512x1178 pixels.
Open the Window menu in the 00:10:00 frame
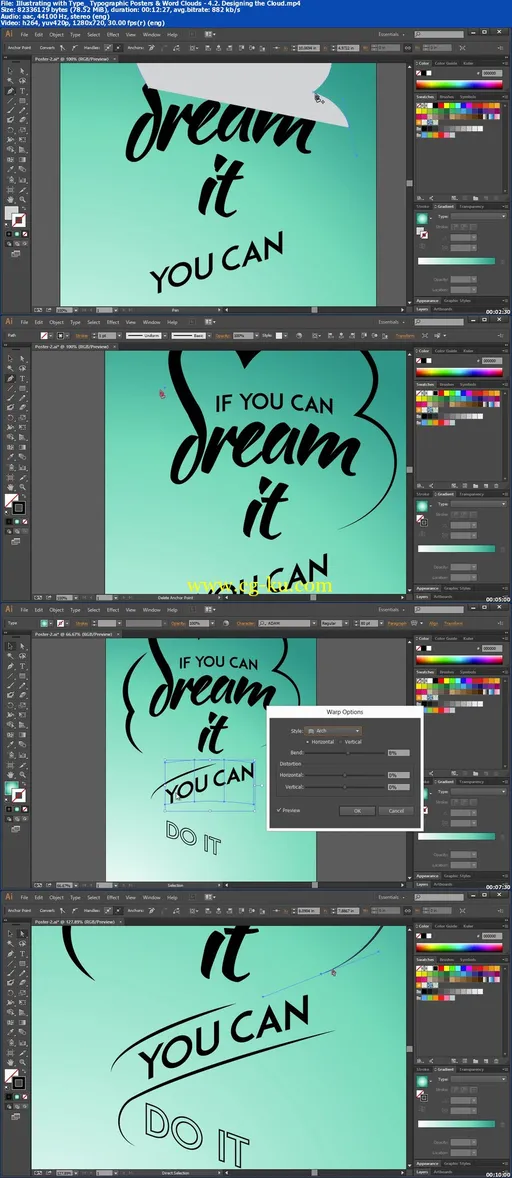[152, 897]
